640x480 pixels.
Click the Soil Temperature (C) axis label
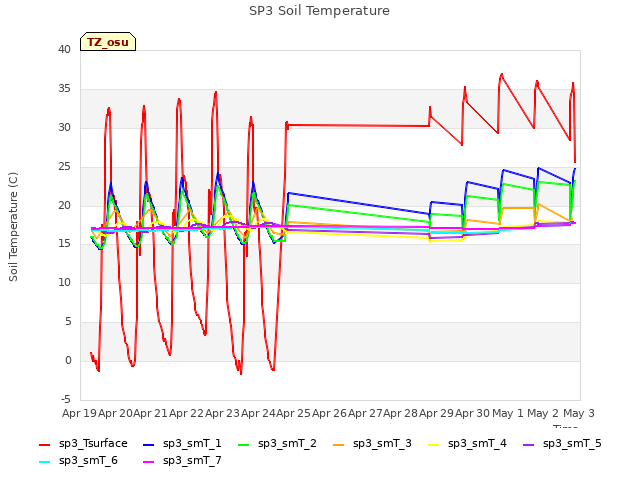pos(13,227)
